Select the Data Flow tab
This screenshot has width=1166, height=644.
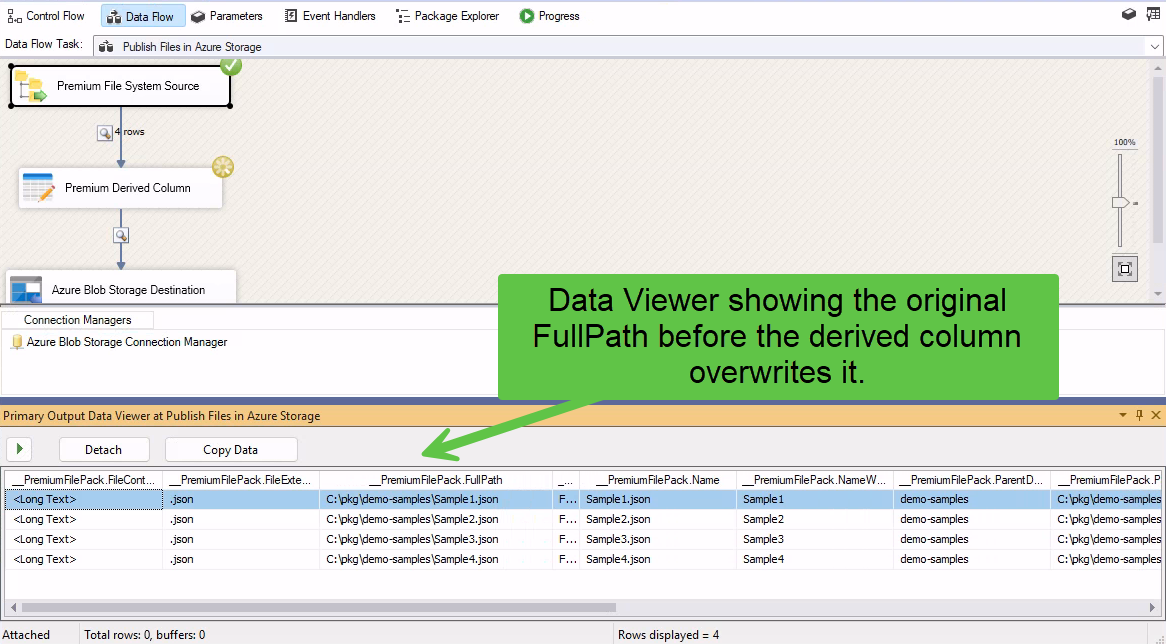click(141, 16)
